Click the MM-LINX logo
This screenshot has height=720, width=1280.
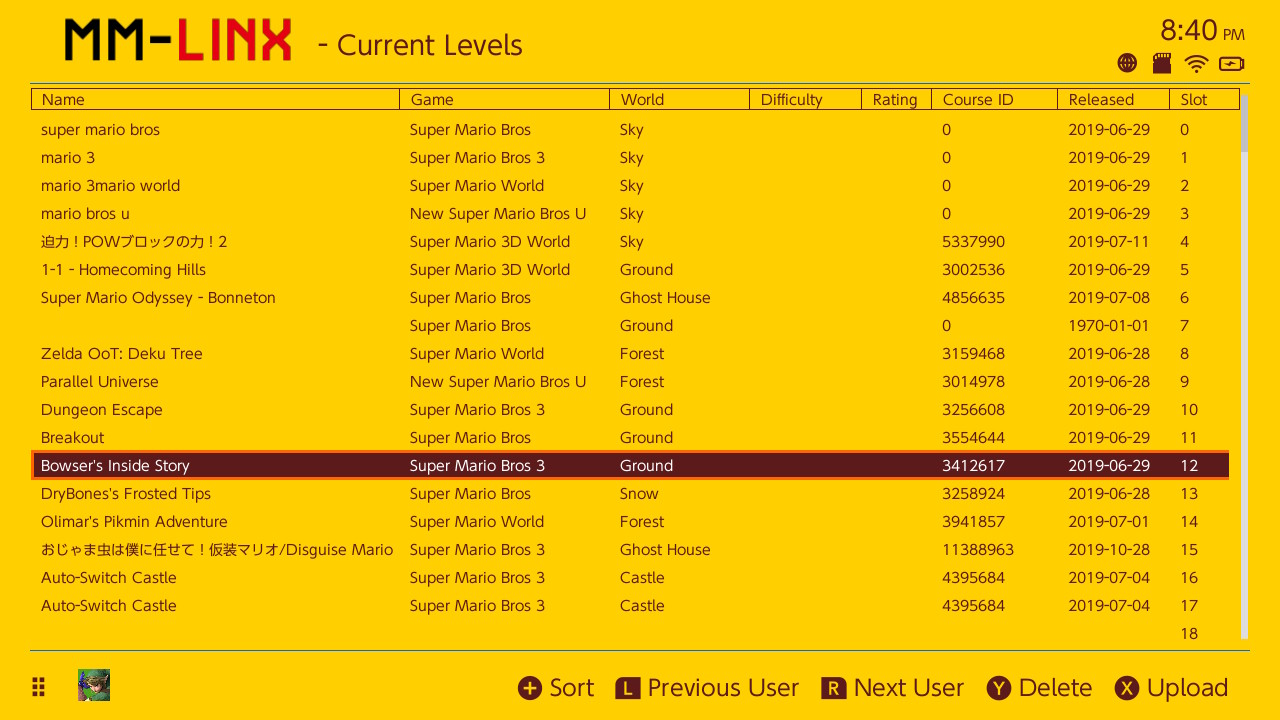pos(178,41)
